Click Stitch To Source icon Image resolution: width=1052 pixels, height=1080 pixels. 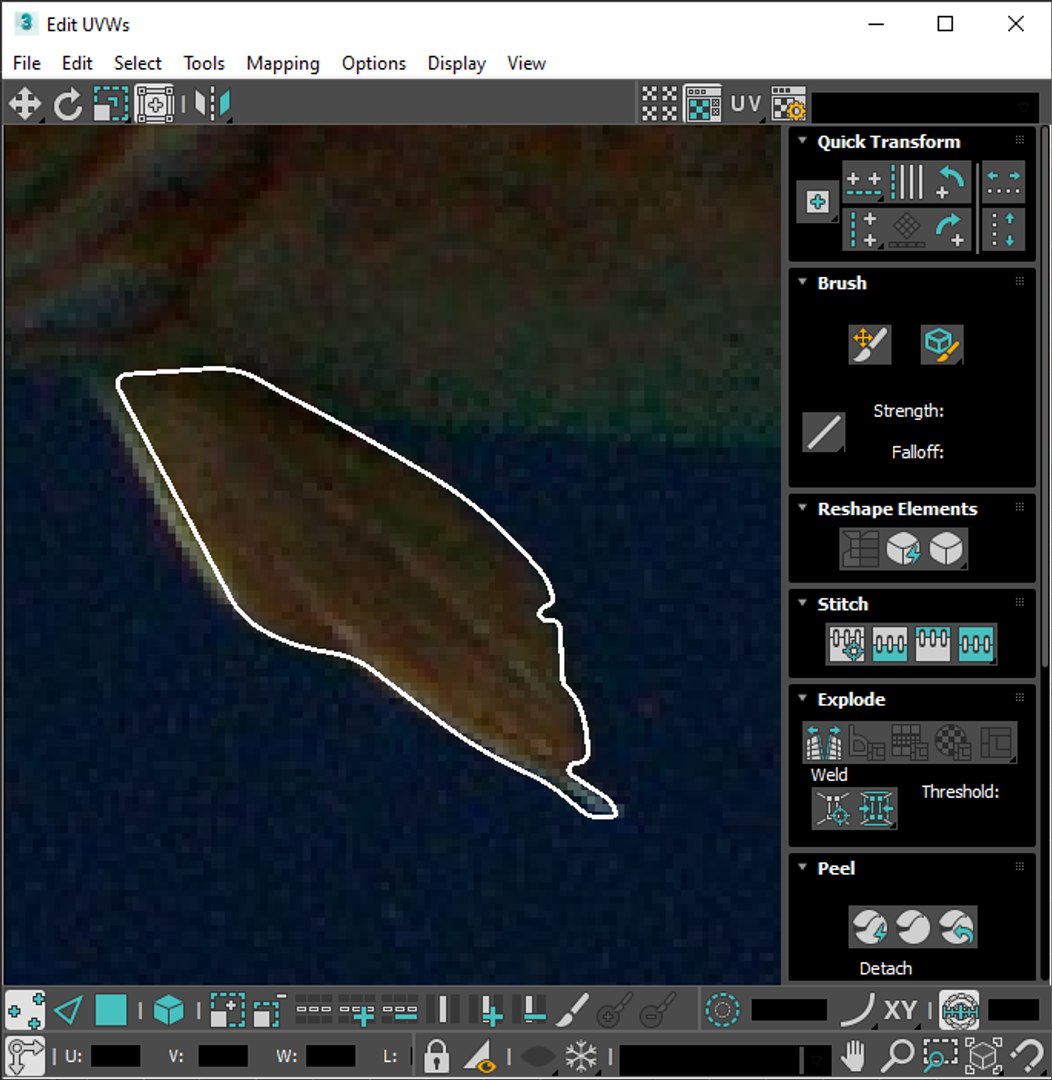(x=933, y=644)
